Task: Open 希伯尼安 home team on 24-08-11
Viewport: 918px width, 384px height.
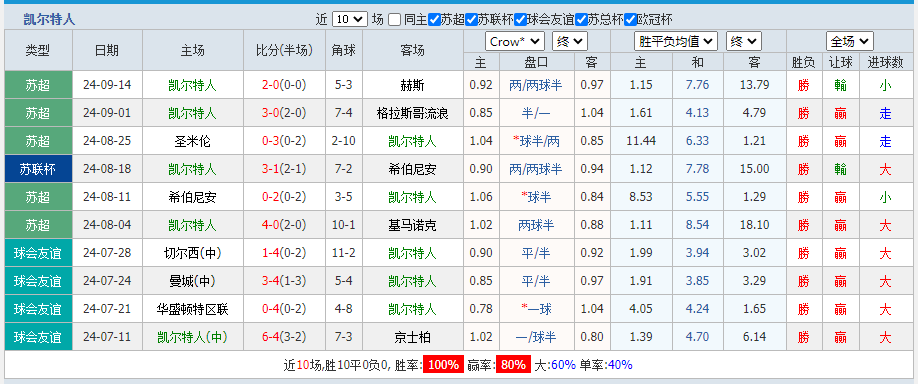Action: (x=193, y=197)
